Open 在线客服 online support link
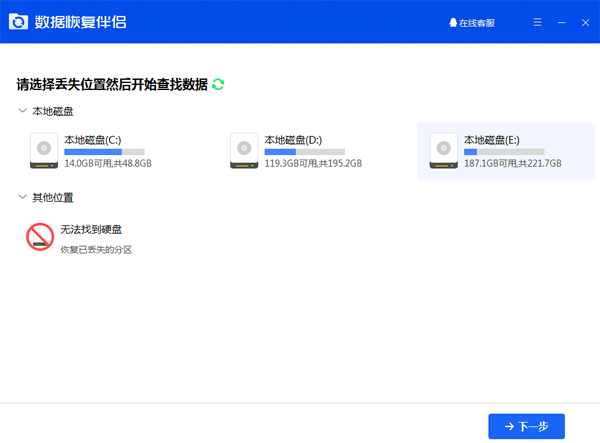This screenshot has height=443, width=600. click(x=478, y=22)
